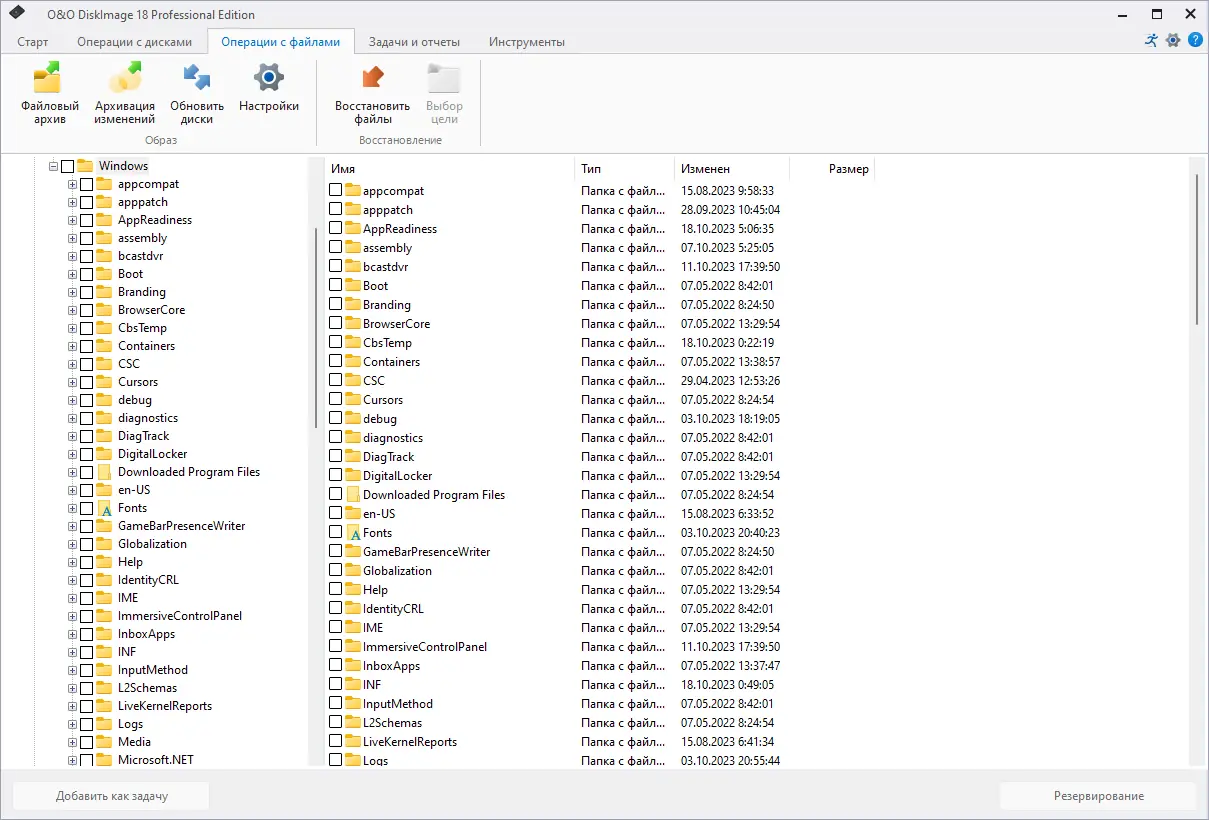Open the Задачи и отчеты tab
This screenshot has width=1209, height=820.
click(x=414, y=42)
